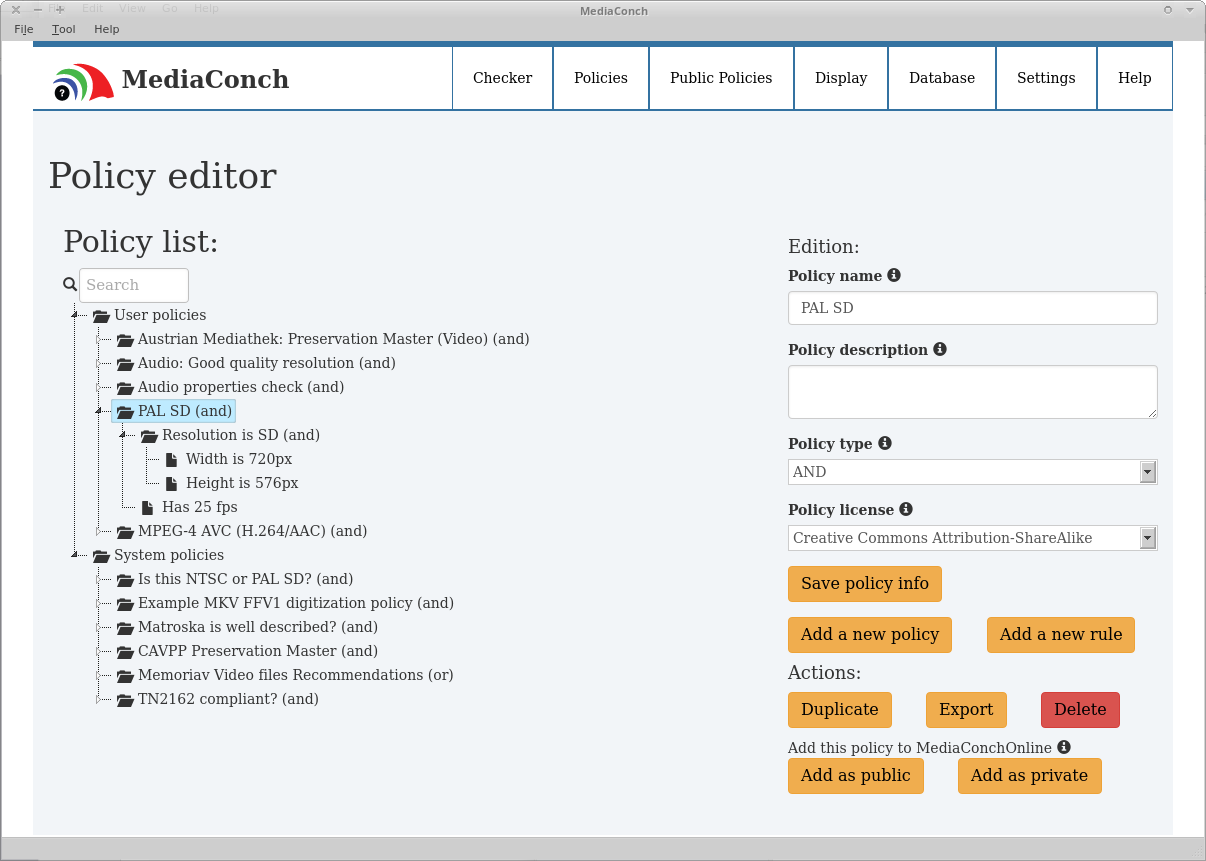Click the policy Search field
Image resolution: width=1206 pixels, height=861 pixels.
click(134, 285)
